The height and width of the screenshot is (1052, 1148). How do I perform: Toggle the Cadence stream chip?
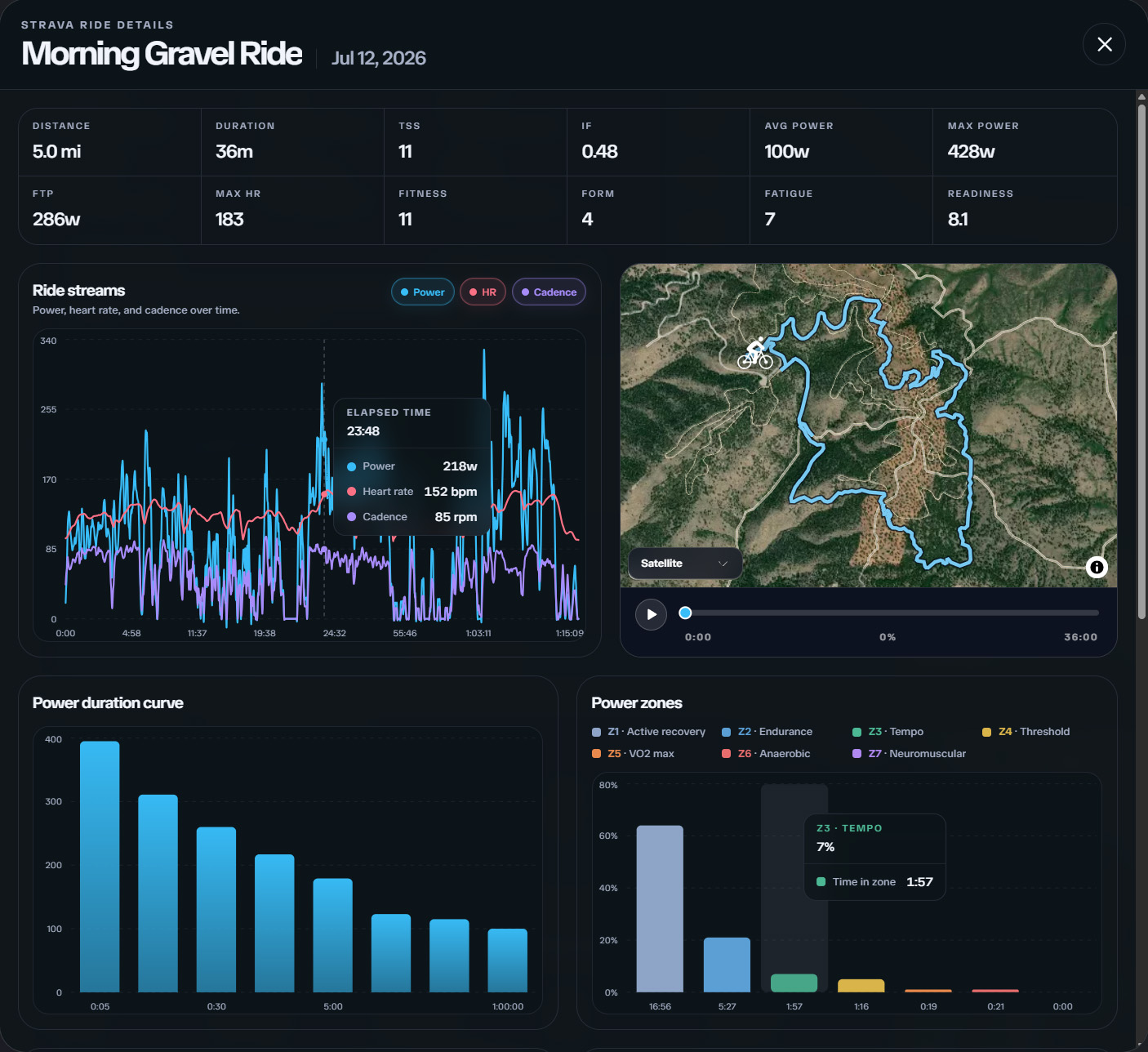pyautogui.click(x=549, y=292)
